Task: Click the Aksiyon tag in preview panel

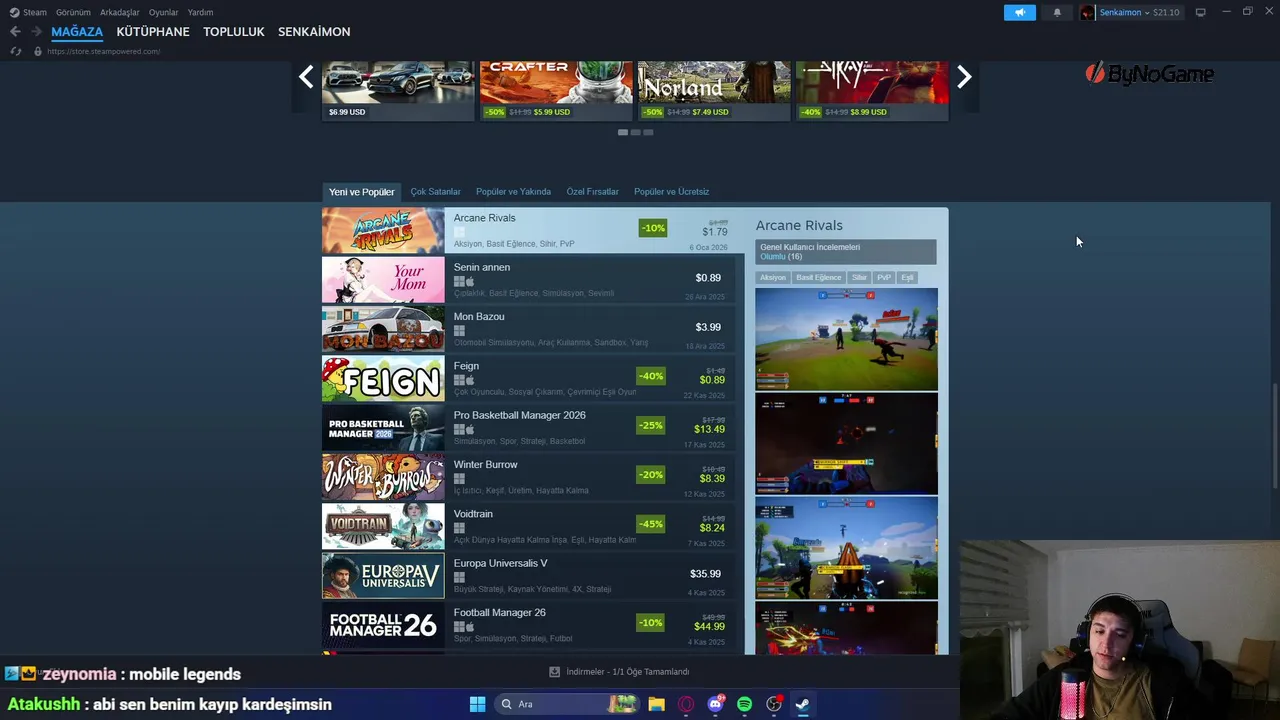Action: coord(773,278)
